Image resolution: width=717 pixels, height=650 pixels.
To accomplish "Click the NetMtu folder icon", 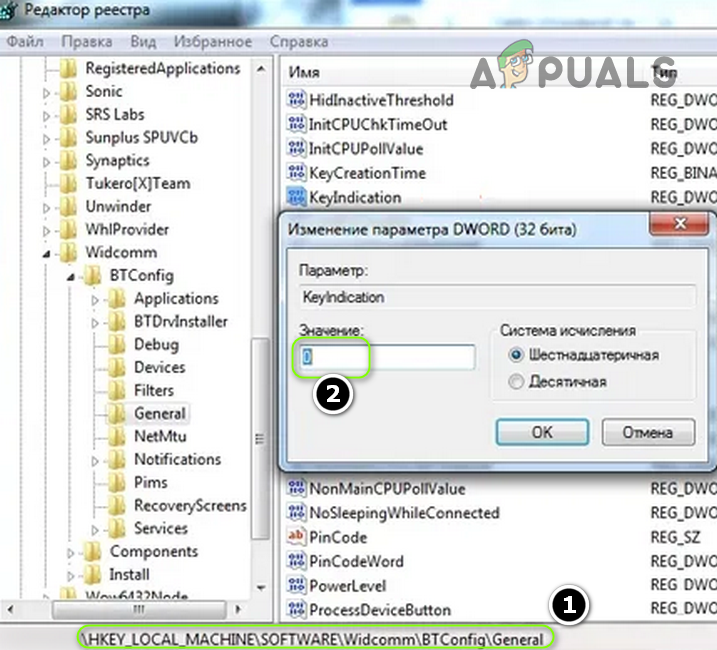I will (117, 436).
